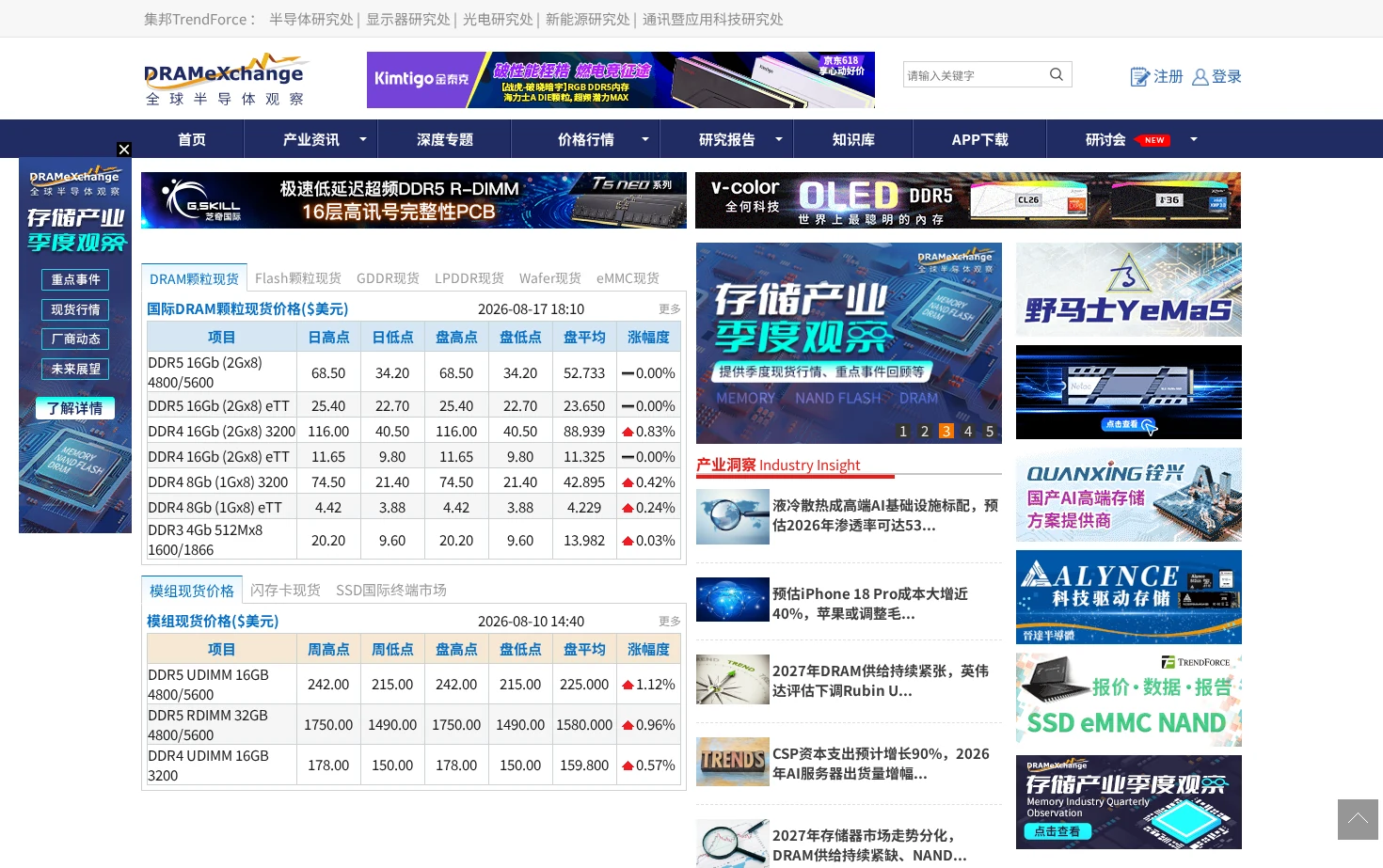Screen dimensions: 1383x868
Task: Click the 了解详情 button
Action: (75, 408)
